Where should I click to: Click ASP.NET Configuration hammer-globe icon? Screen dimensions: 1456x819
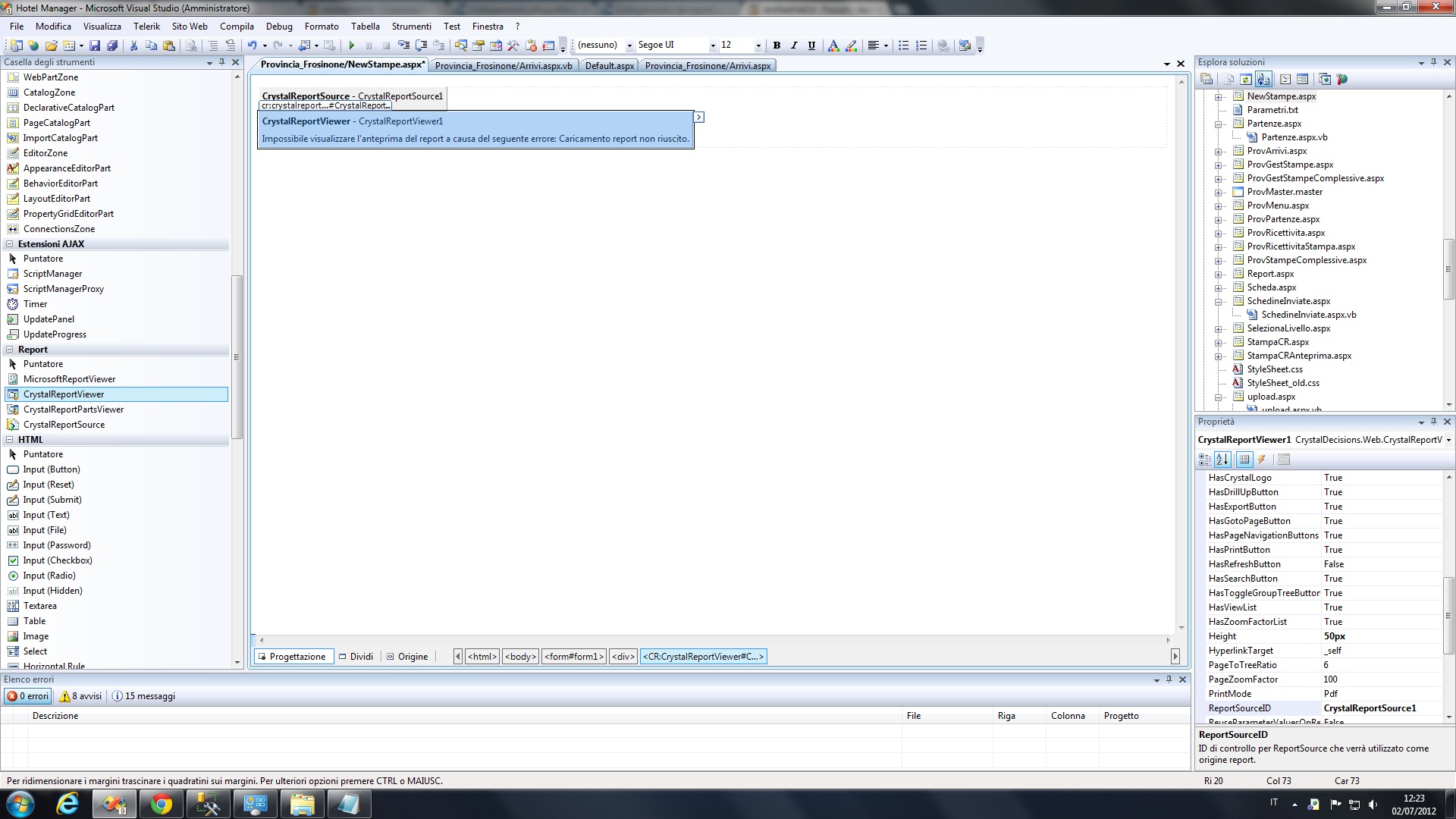[x=1342, y=80]
